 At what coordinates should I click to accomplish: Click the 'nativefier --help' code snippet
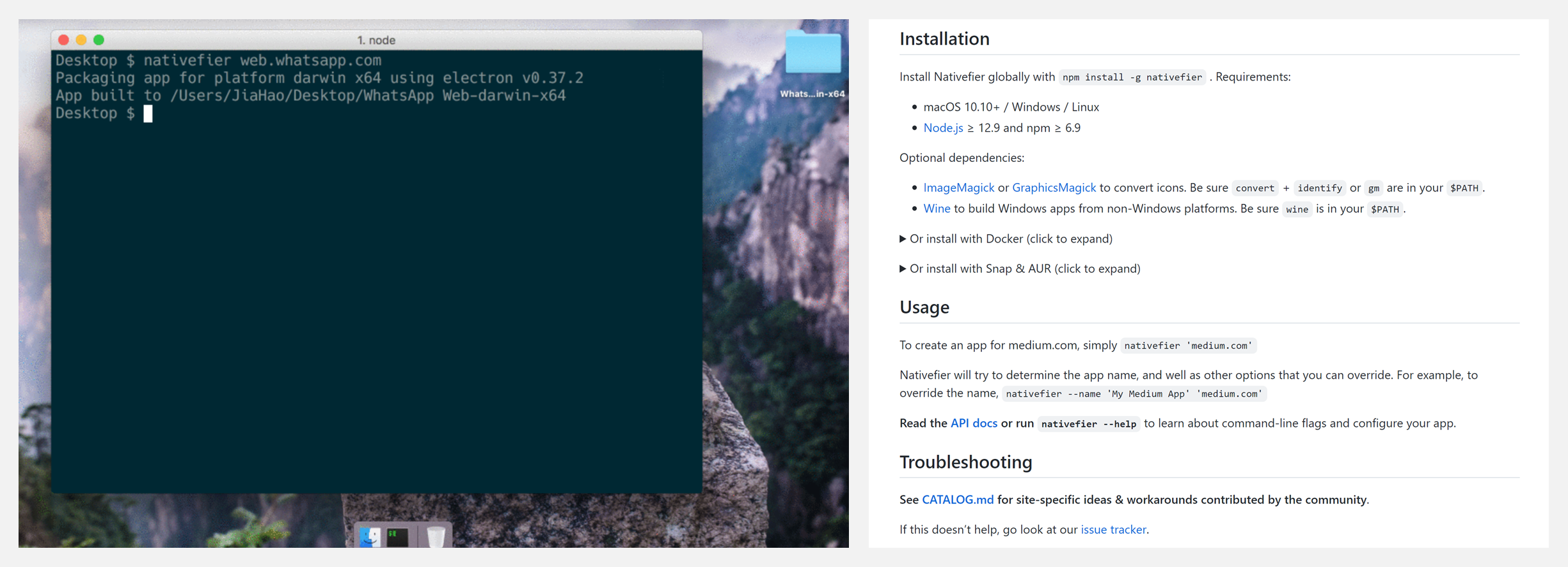click(x=1089, y=424)
